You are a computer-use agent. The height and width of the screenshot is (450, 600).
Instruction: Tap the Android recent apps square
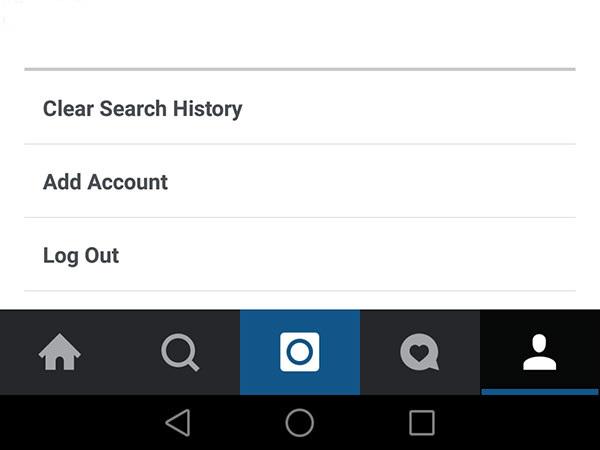[x=422, y=423]
